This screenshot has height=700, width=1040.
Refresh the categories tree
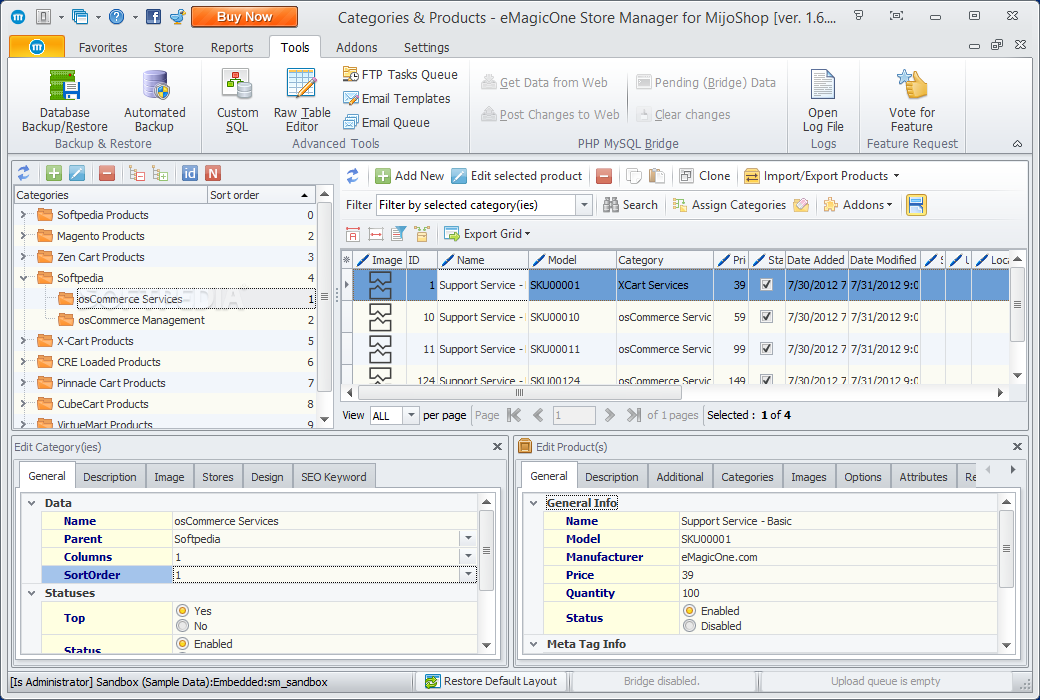point(24,173)
